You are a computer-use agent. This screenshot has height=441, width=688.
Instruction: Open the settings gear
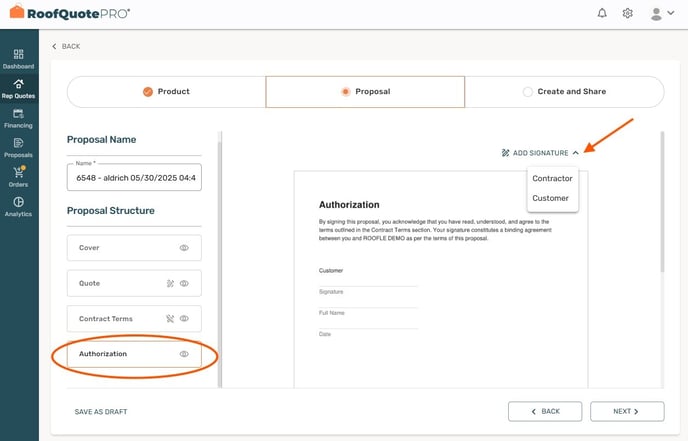pyautogui.click(x=627, y=13)
